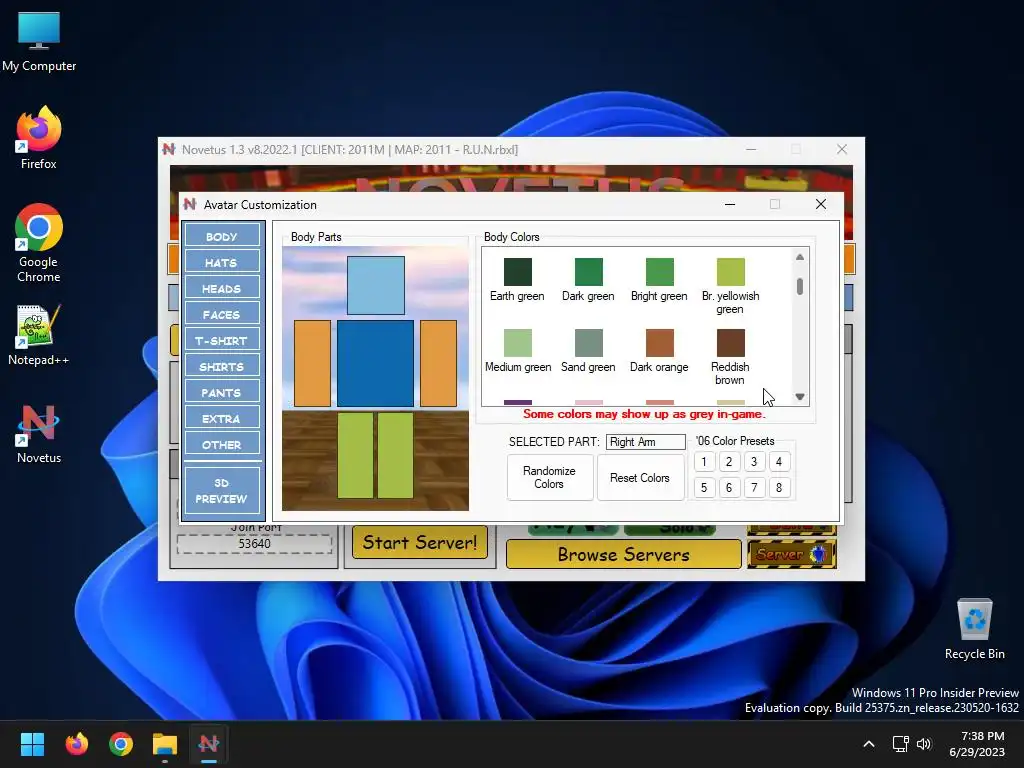
Task: Go to the T-SHIRT tab
Action: tap(221, 341)
